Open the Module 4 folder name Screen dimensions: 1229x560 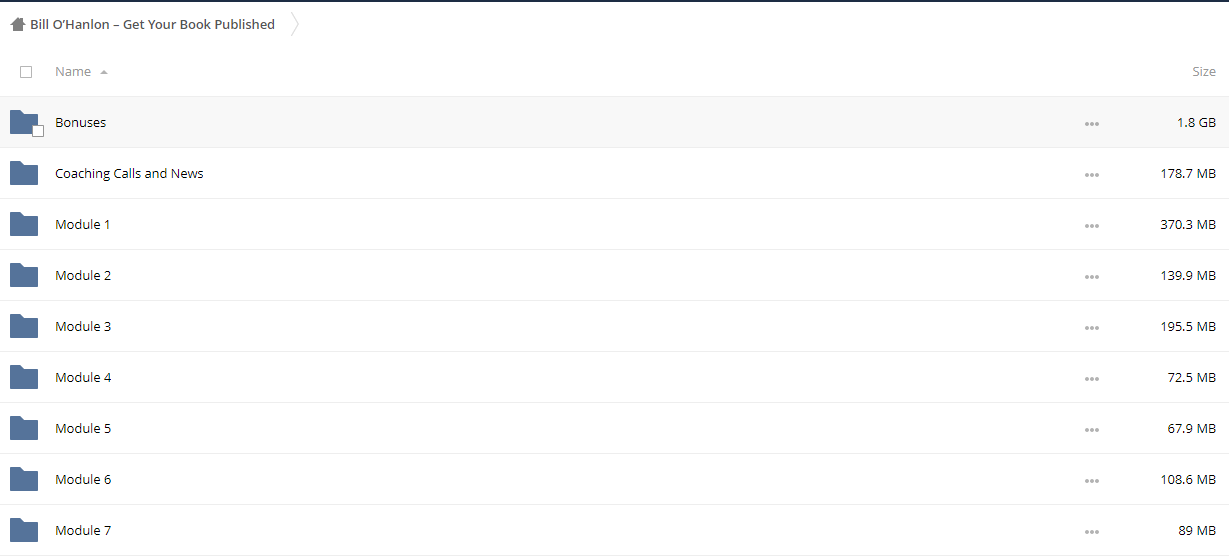(x=83, y=377)
